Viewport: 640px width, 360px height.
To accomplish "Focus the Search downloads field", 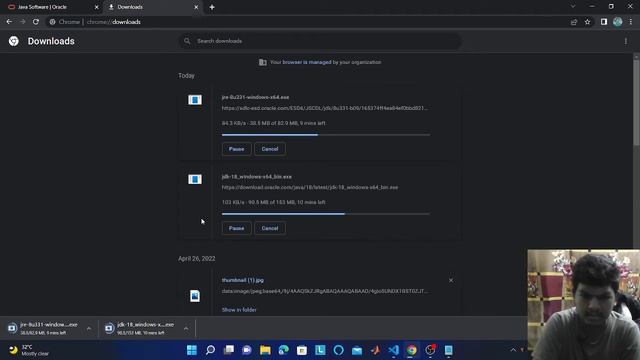I will click(x=320, y=41).
